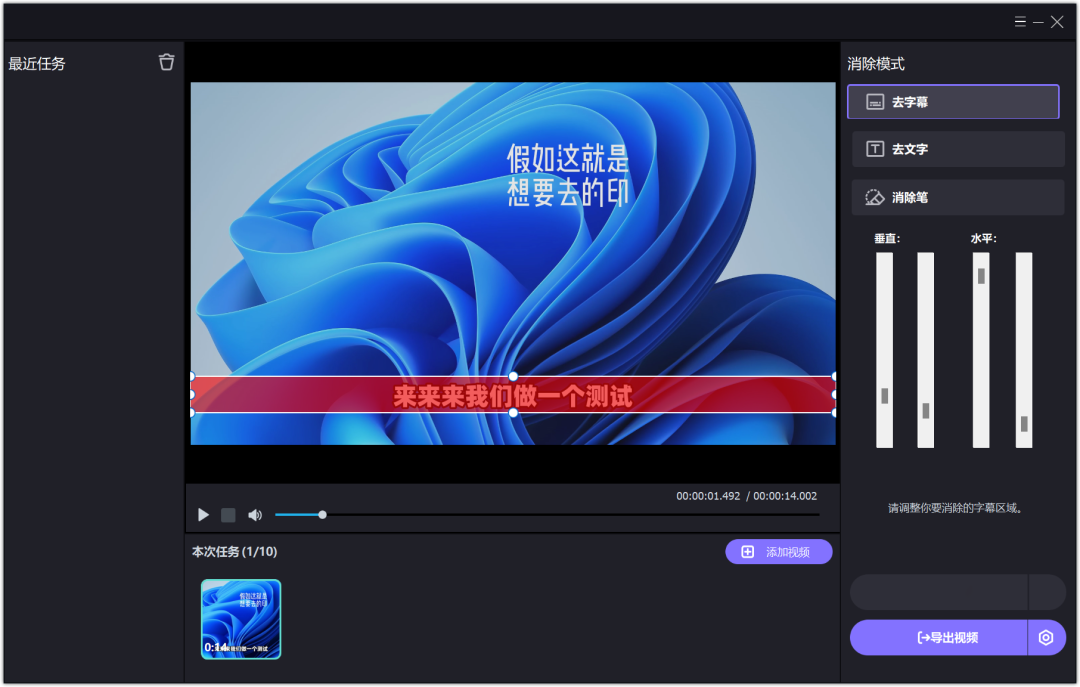Click the second 垂直 vertical slider

point(926,350)
